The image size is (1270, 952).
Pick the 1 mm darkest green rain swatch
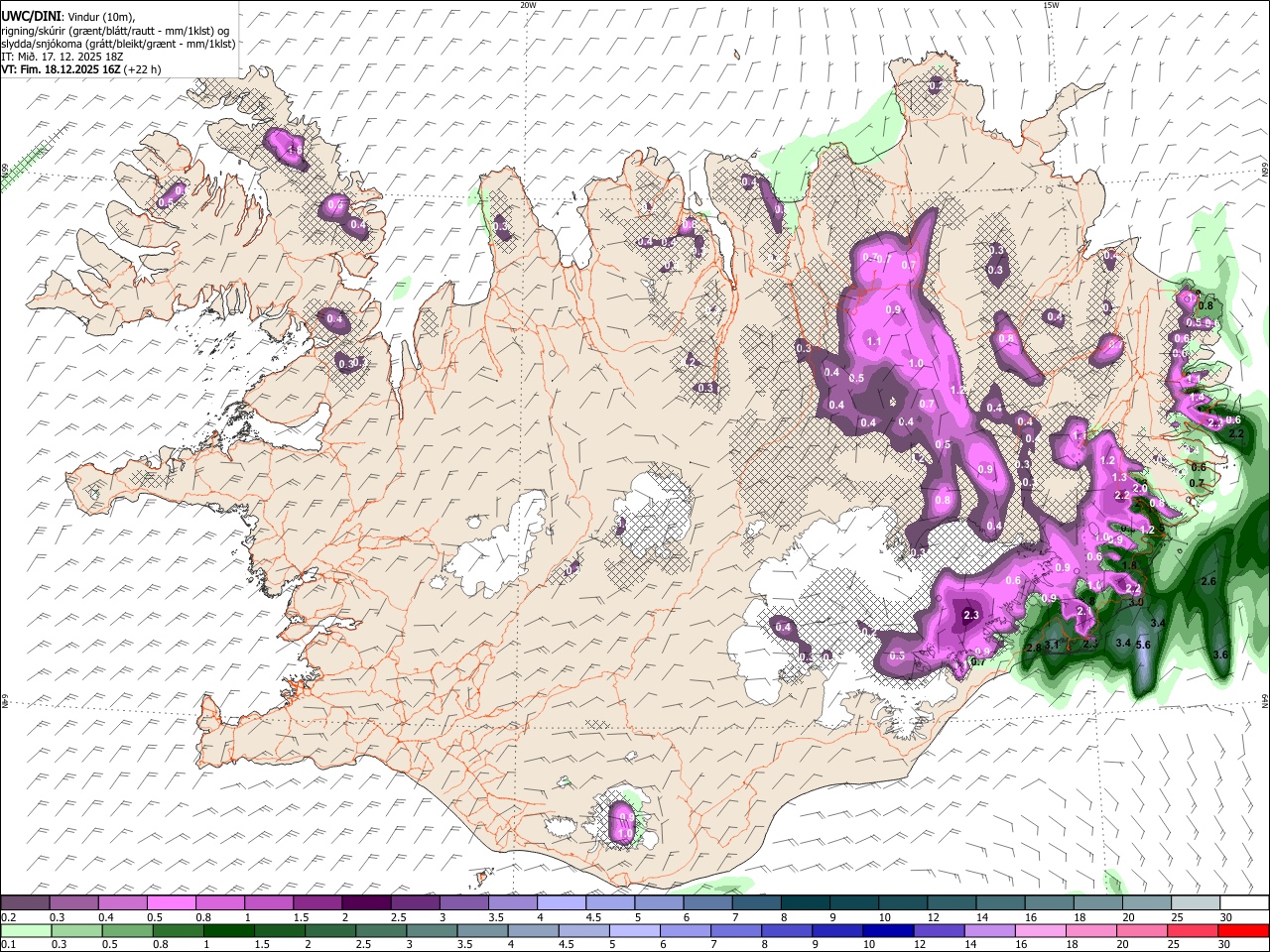click(x=228, y=930)
